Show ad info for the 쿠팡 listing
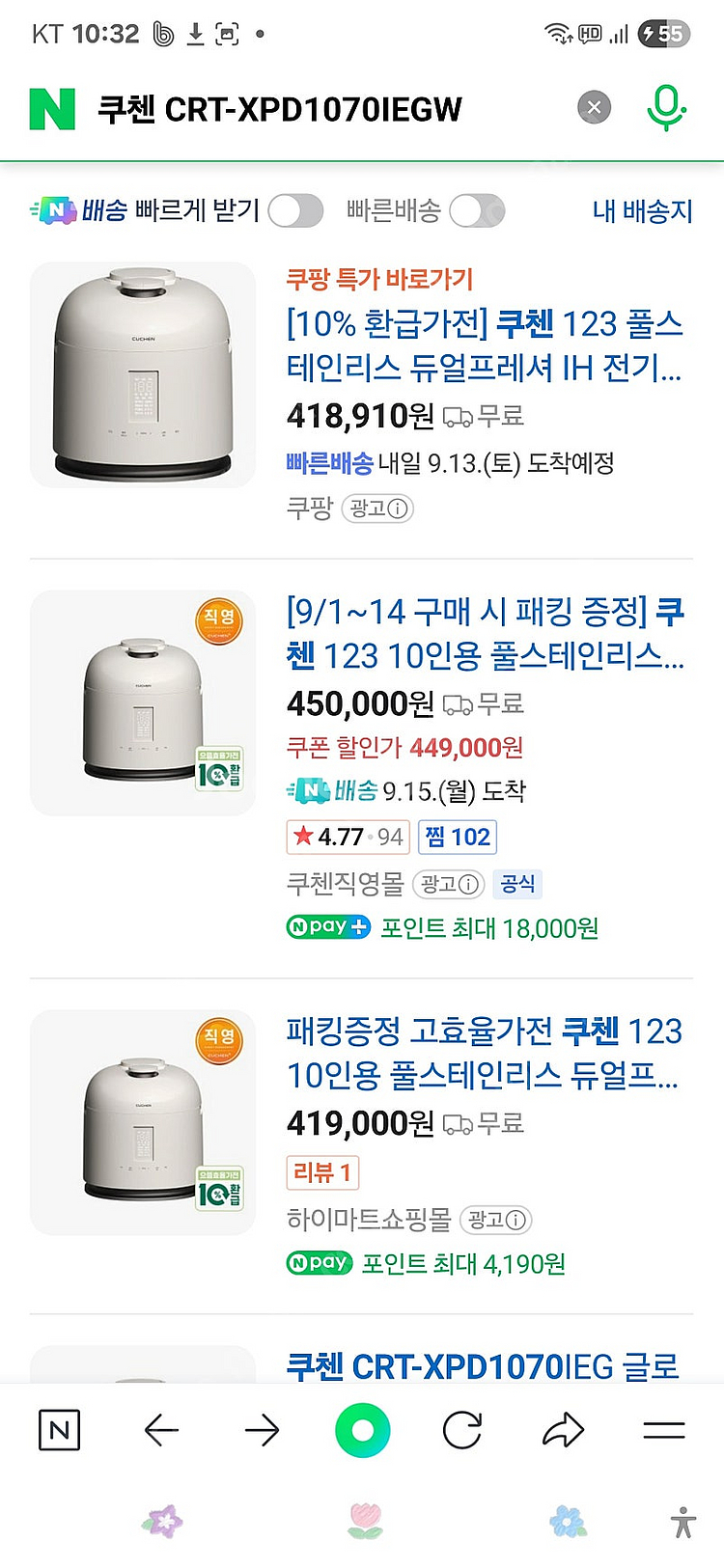Screen dimensions: 724x1568 [x=378, y=509]
